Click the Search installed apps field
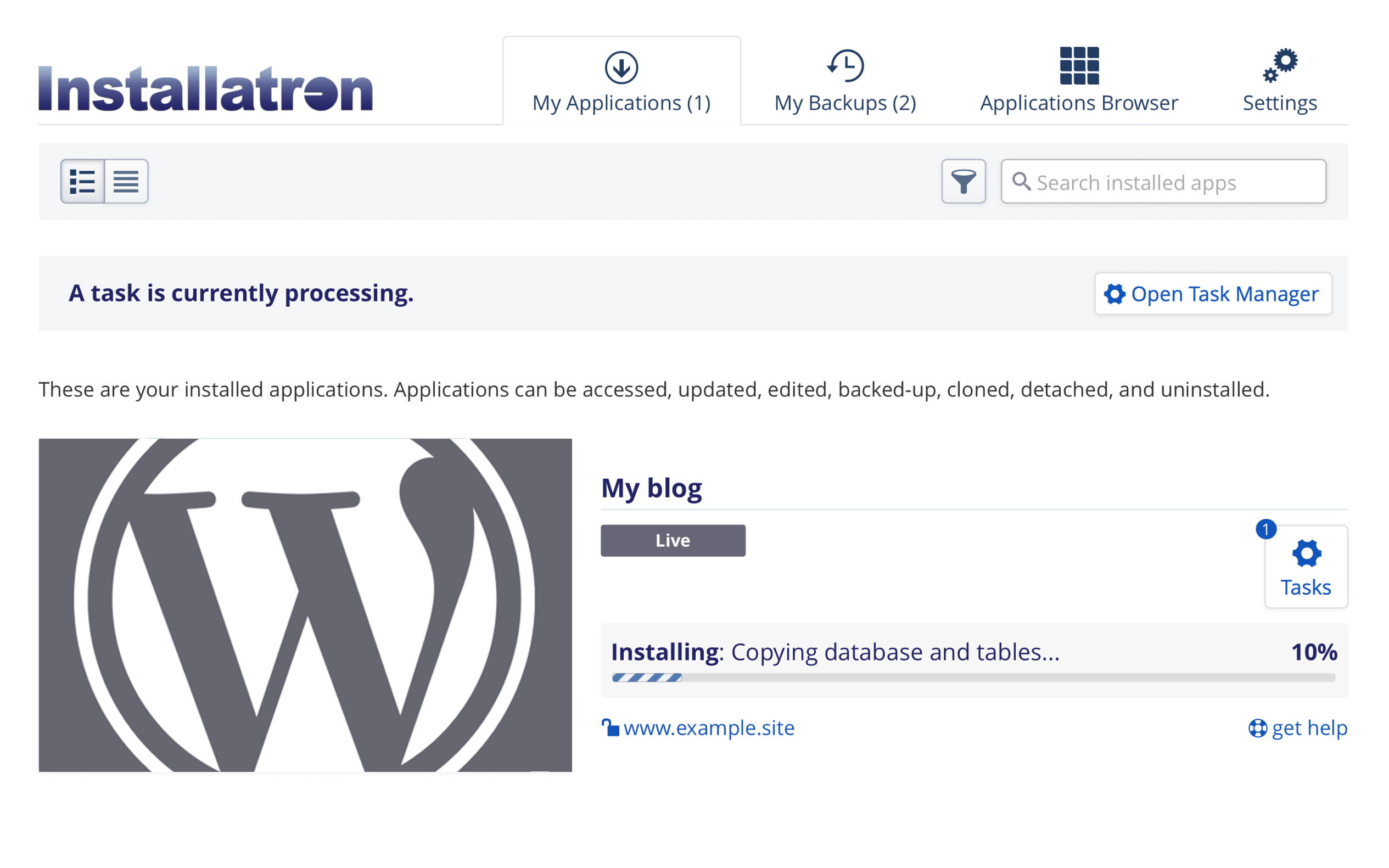 [1163, 181]
